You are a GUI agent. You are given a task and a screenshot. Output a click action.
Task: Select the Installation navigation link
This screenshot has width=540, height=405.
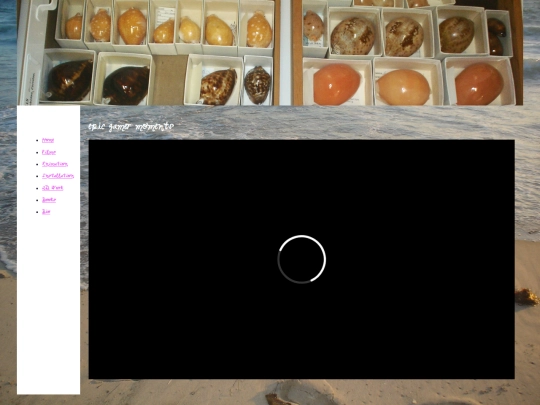click(58, 176)
